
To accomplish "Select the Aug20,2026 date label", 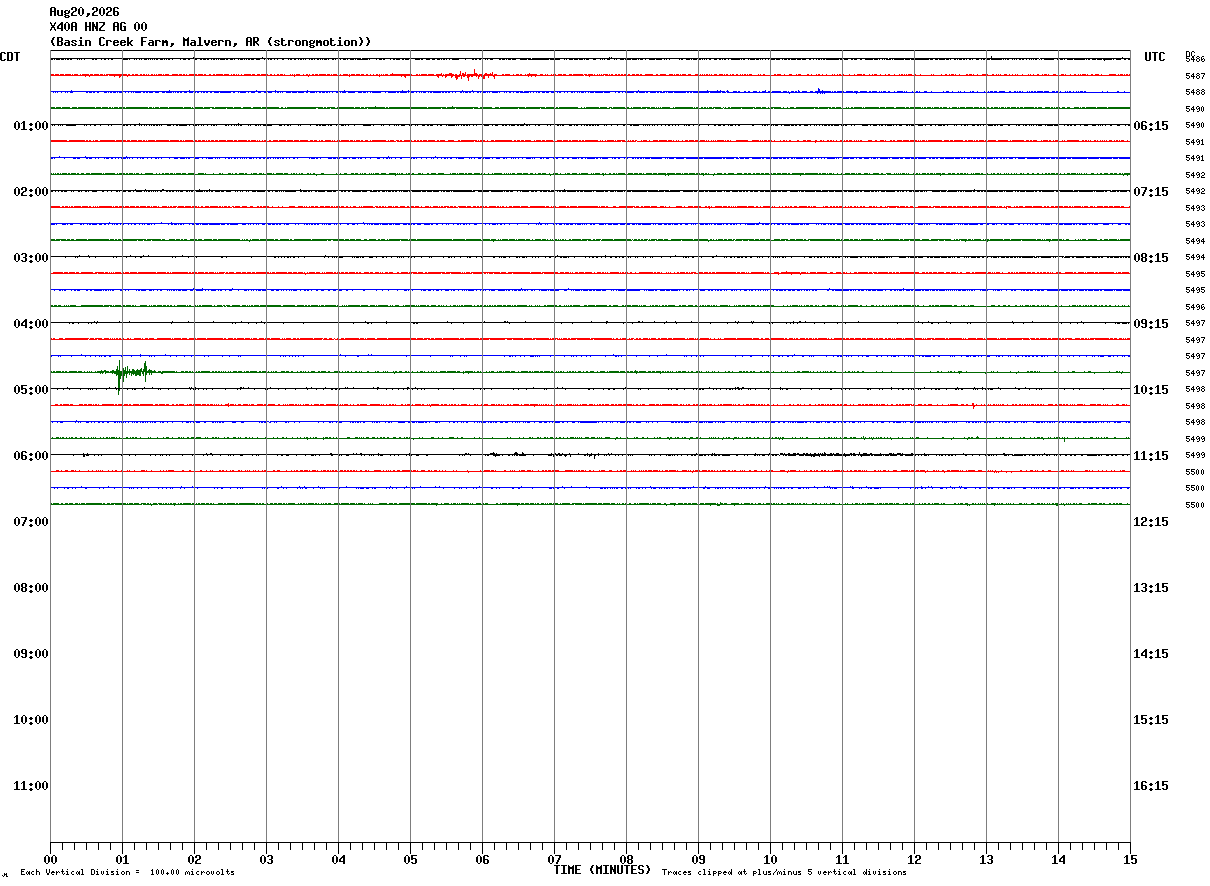I will coord(84,12).
